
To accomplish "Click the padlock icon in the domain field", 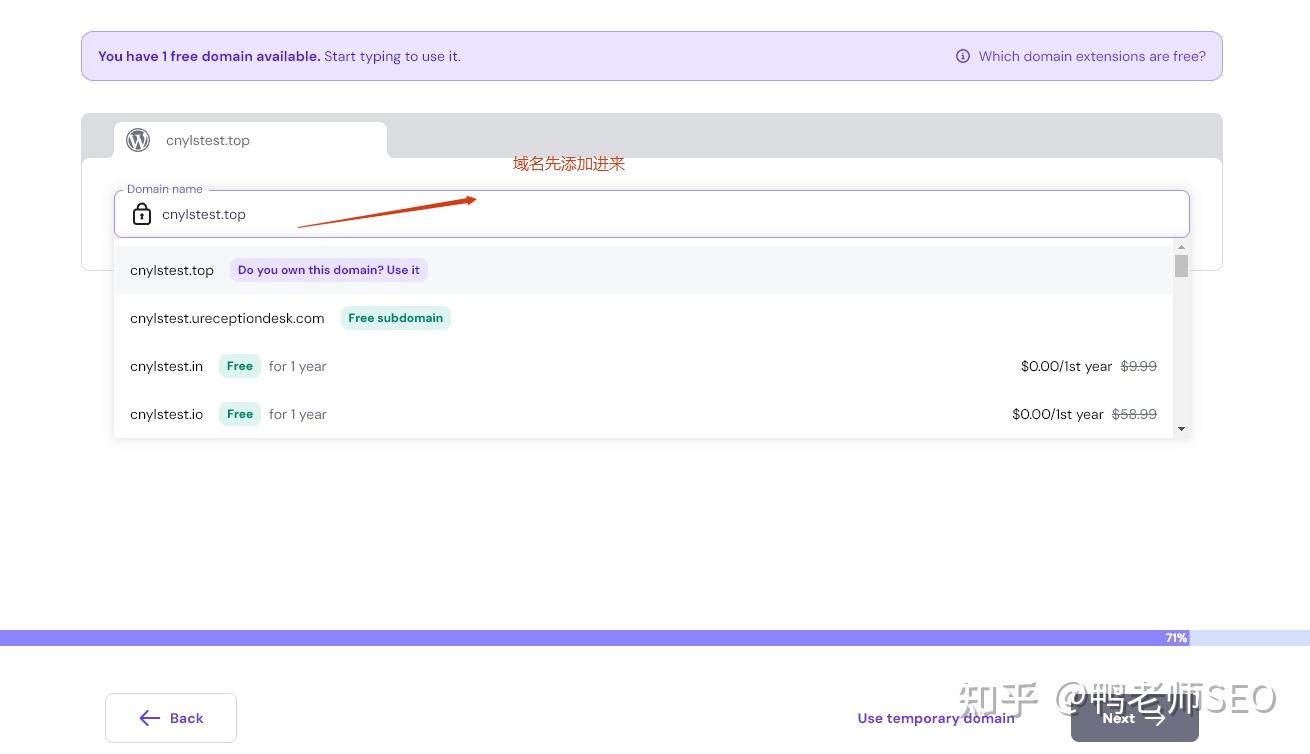I will click(x=141, y=214).
